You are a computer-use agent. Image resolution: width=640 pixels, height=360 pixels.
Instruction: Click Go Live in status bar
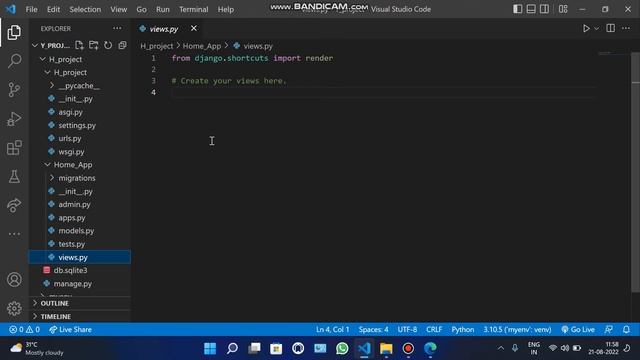pyautogui.click(x=578, y=329)
